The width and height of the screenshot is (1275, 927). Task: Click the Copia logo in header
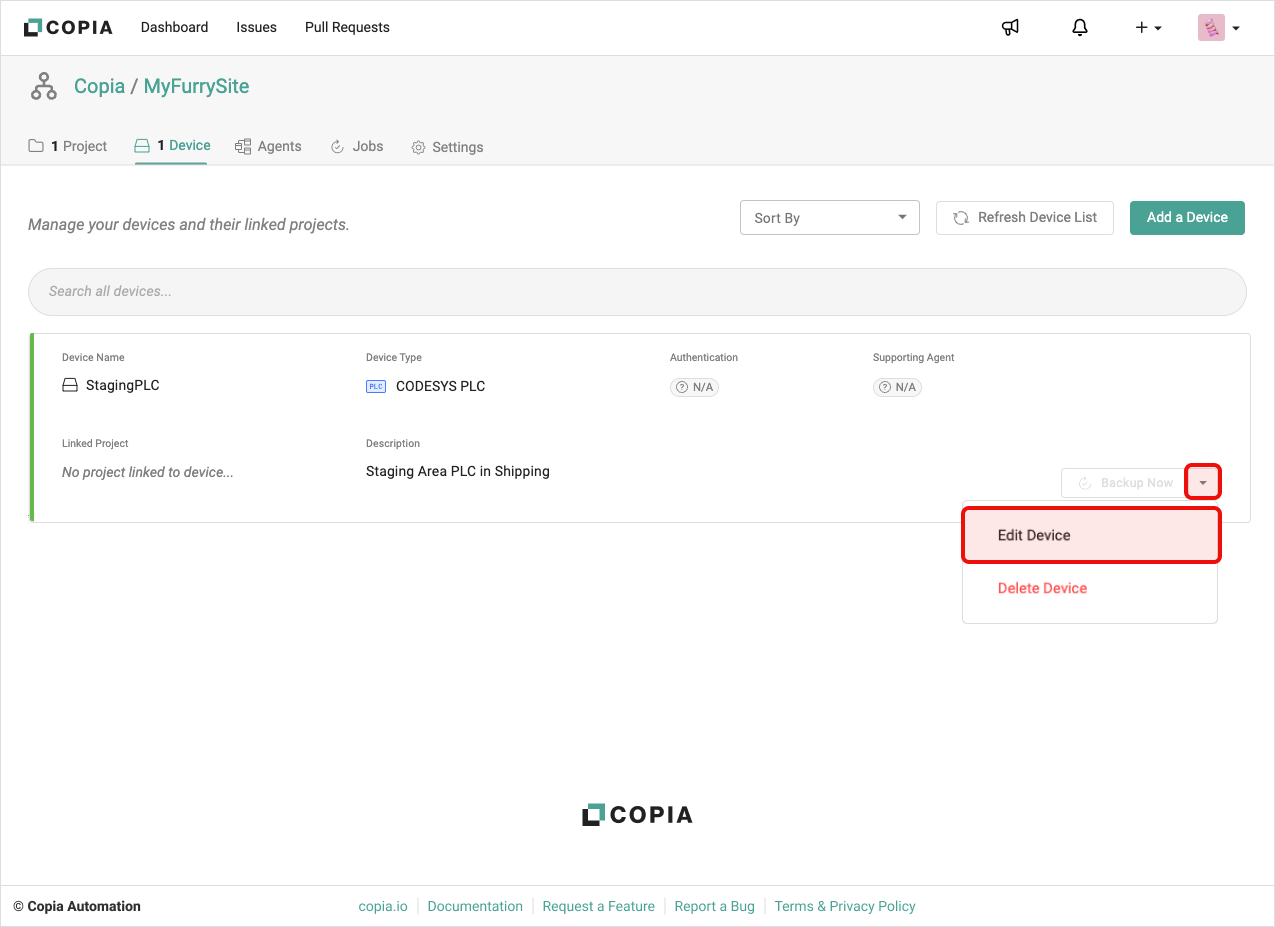68,27
